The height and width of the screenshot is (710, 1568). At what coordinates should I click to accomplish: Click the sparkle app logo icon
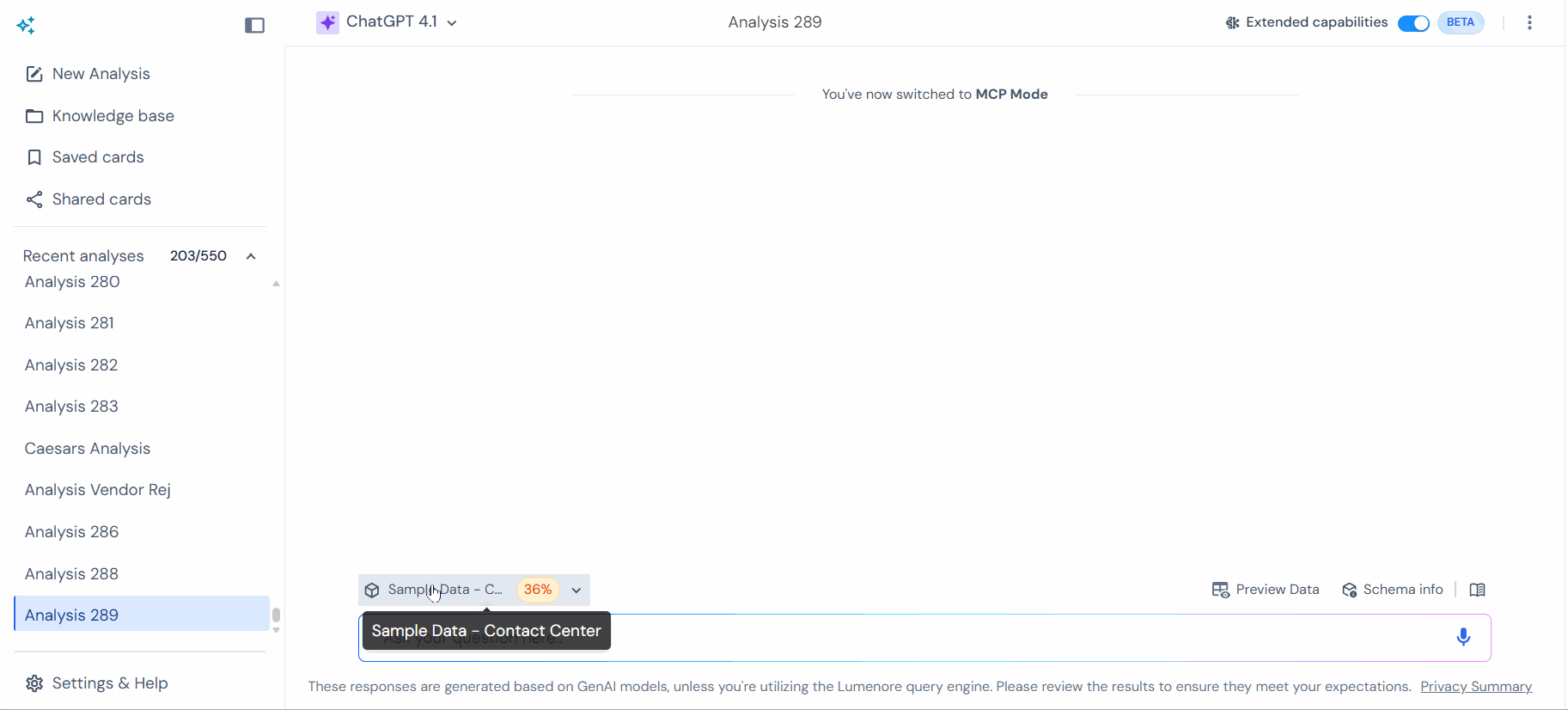pyautogui.click(x=26, y=25)
